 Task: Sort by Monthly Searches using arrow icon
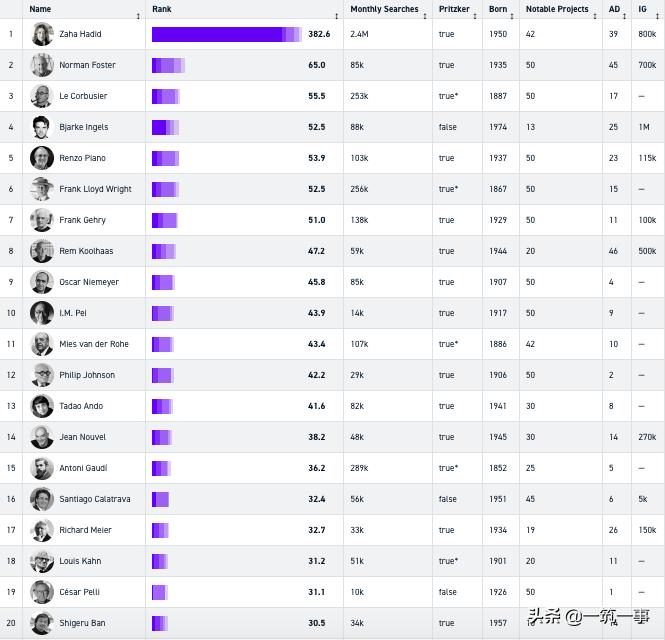point(425,16)
